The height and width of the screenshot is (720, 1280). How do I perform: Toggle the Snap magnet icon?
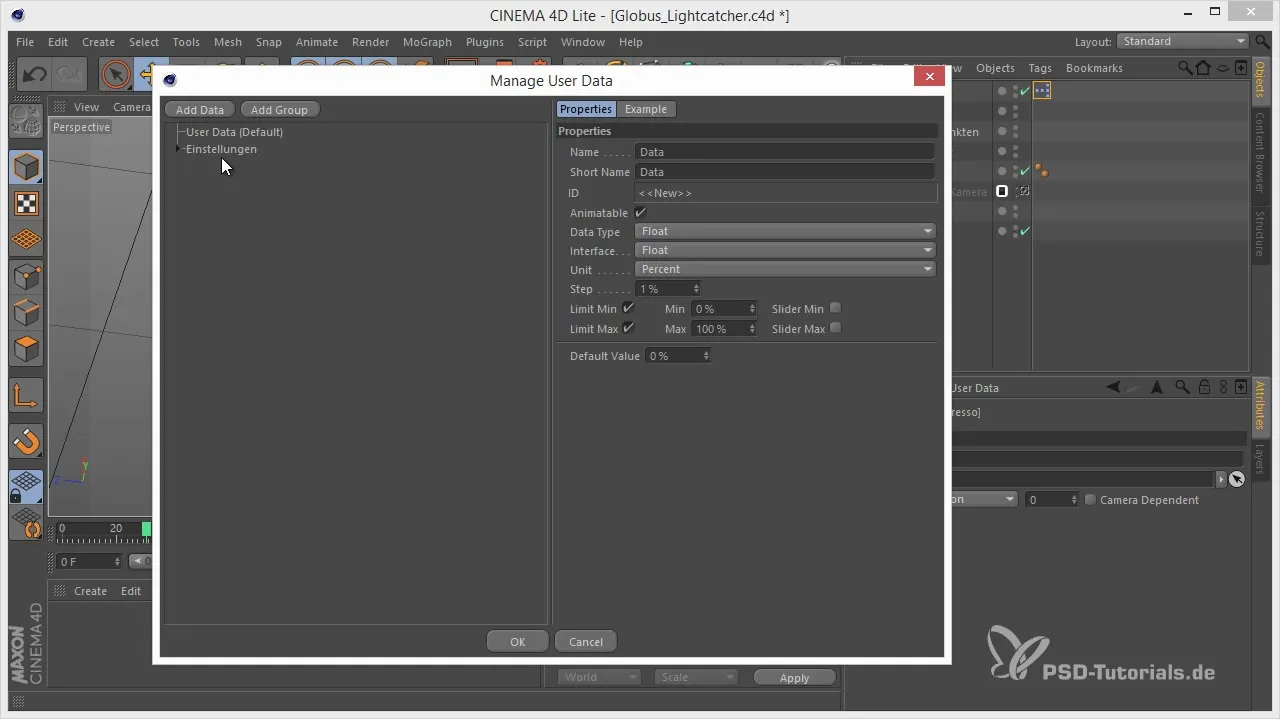pyautogui.click(x=26, y=441)
